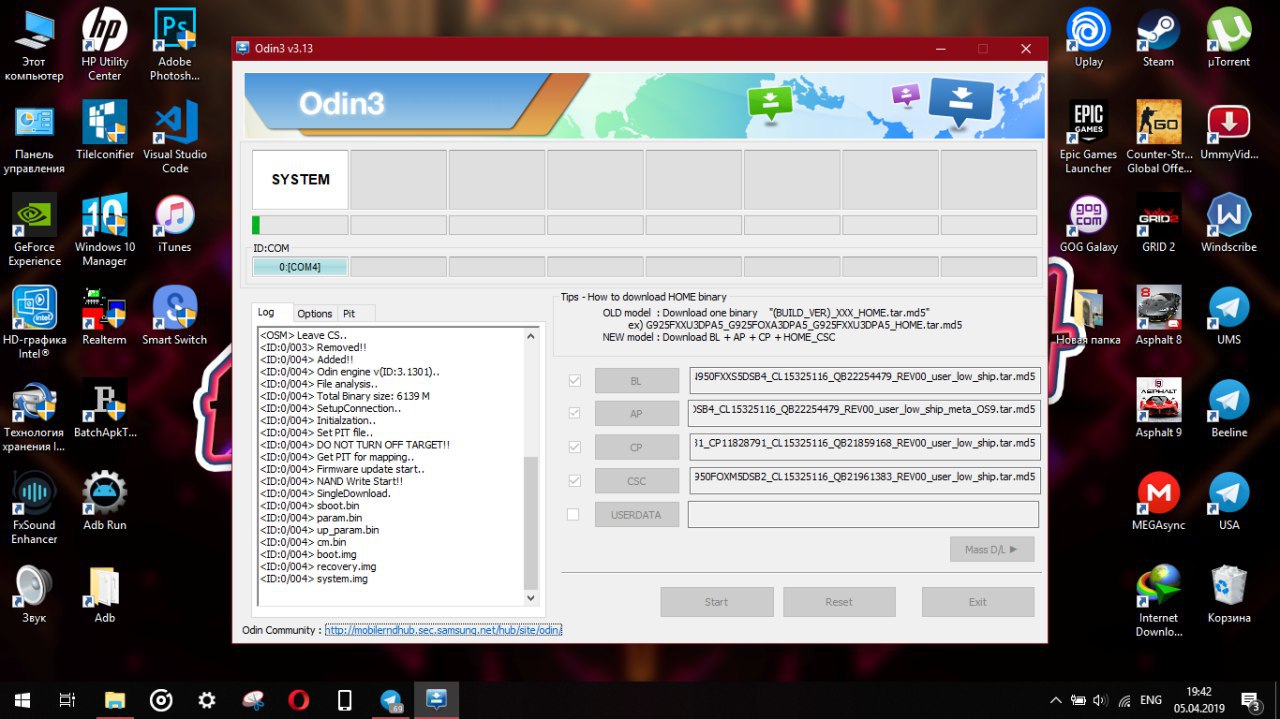The height and width of the screenshot is (719, 1280).
Task: Open Telegram from the taskbar
Action: pos(390,700)
